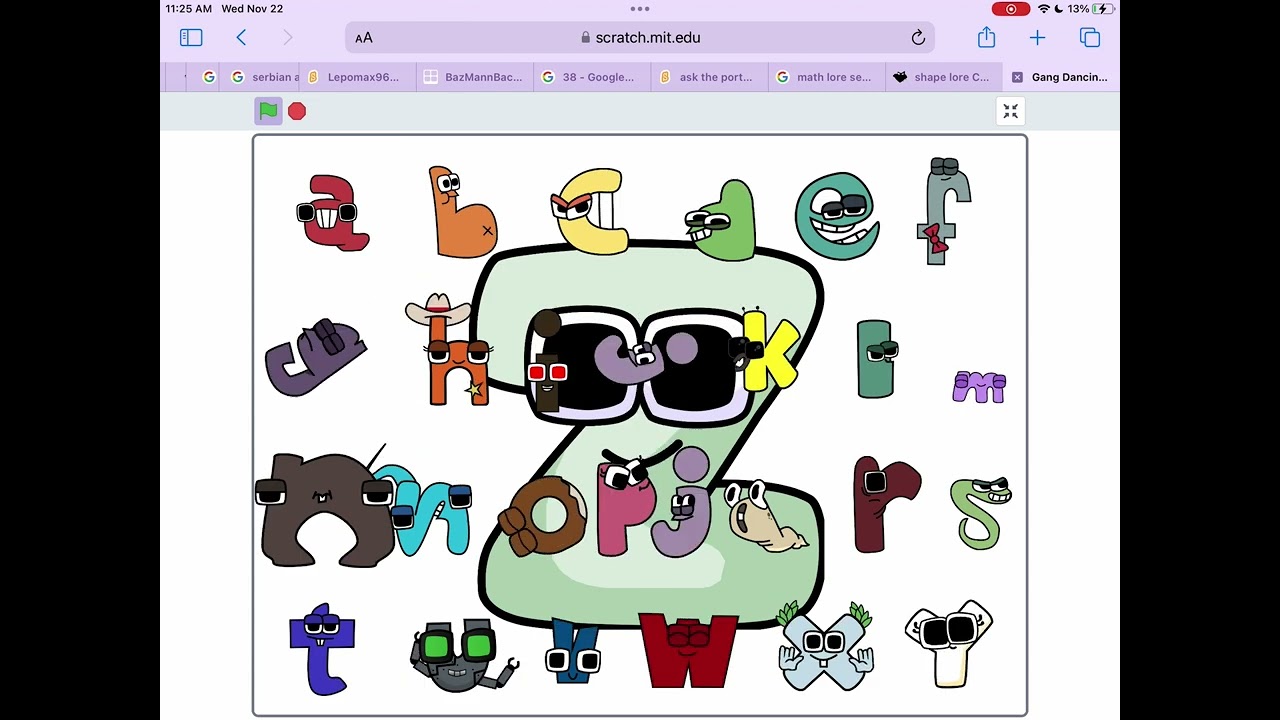Viewport: 1280px width, 720px height.
Task: Click the dark red letter w character
Action: pyautogui.click(x=688, y=651)
